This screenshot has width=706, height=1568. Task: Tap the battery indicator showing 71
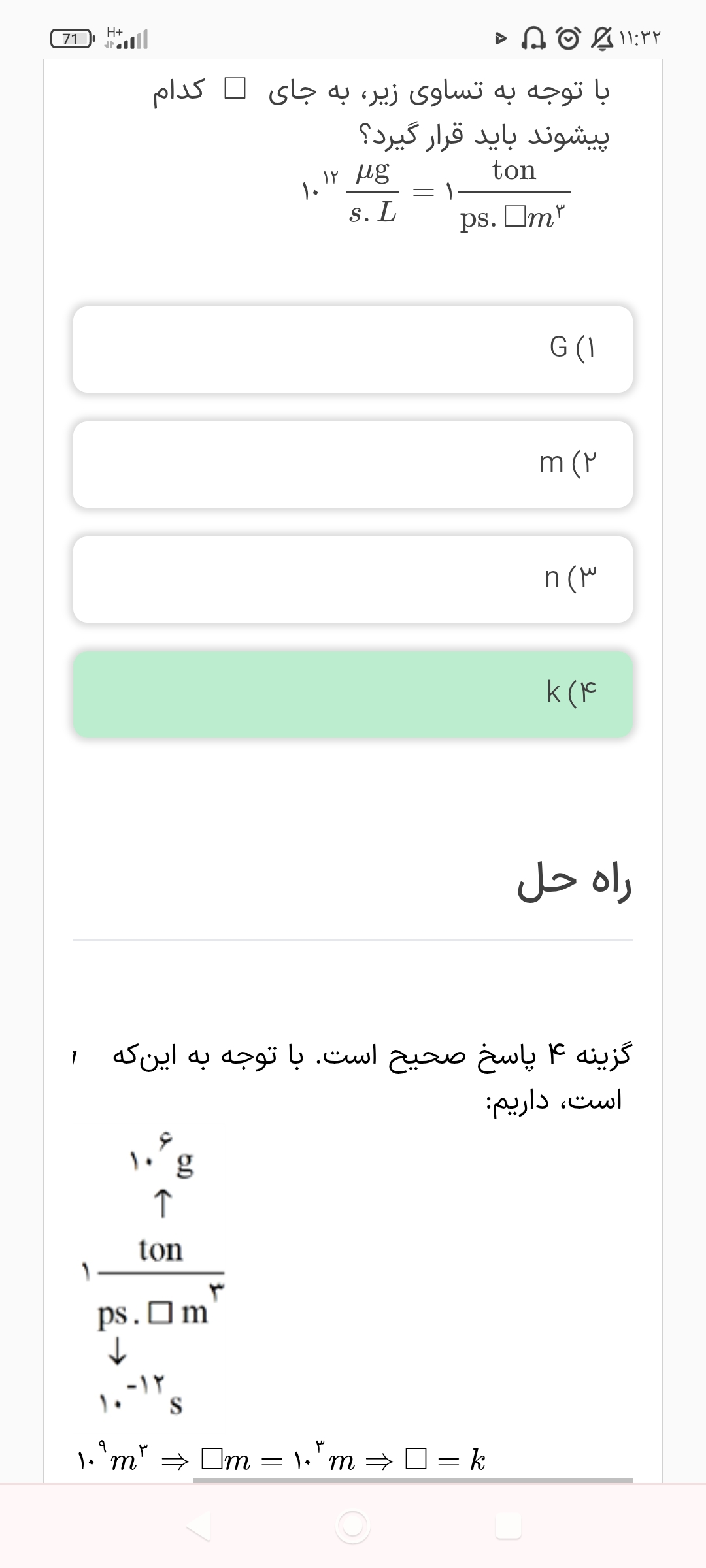click(x=73, y=39)
